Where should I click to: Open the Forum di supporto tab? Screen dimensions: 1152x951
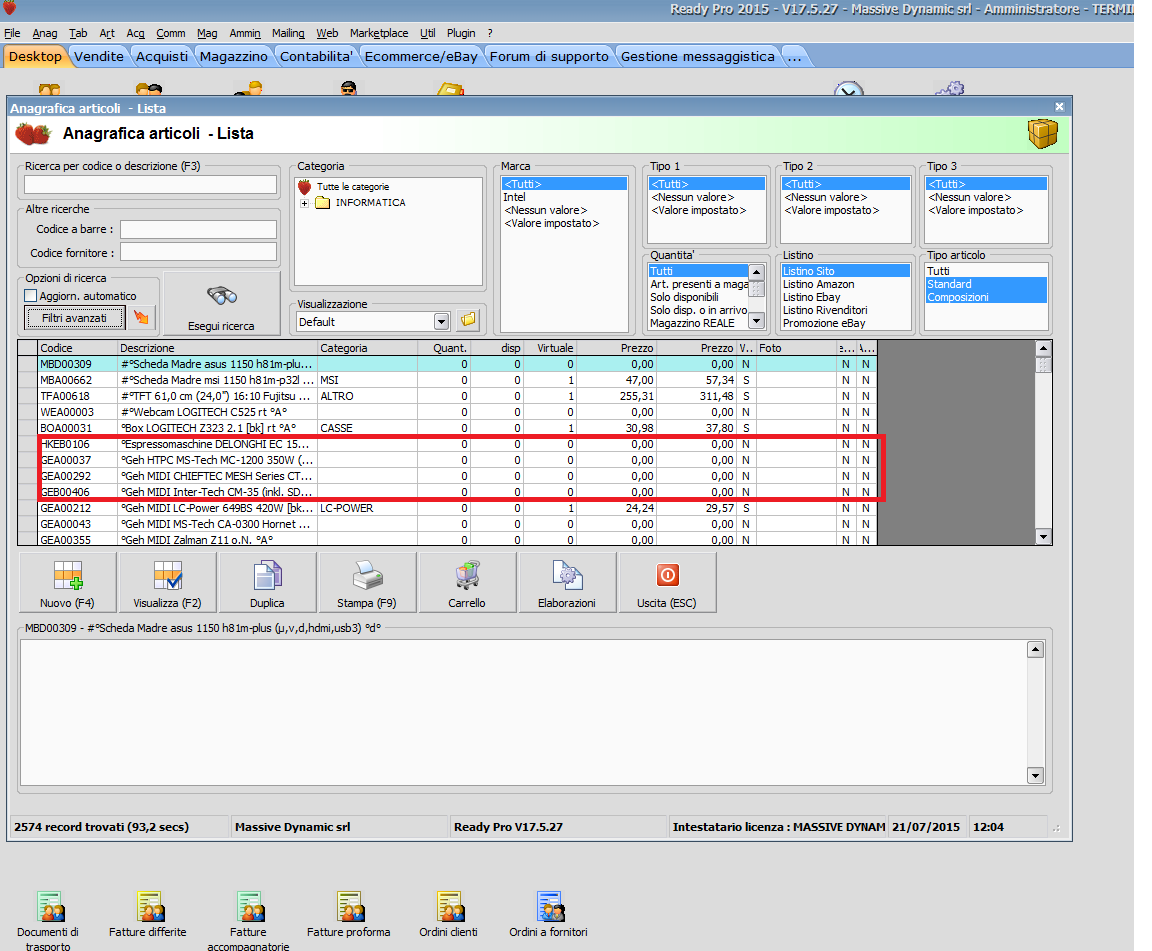point(550,57)
